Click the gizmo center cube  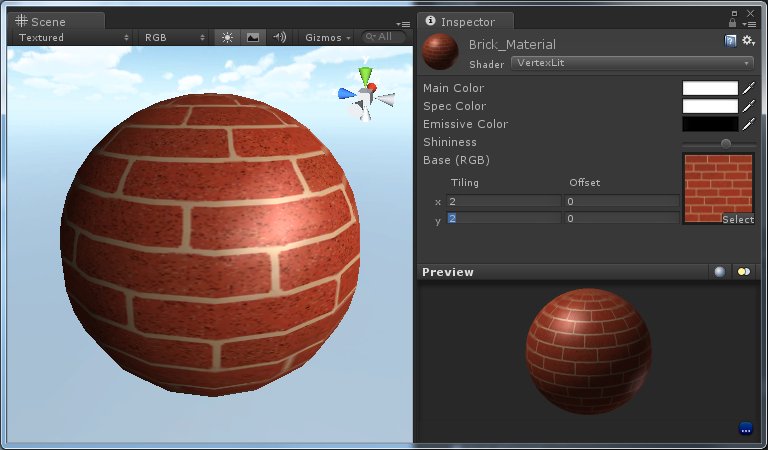click(365, 97)
